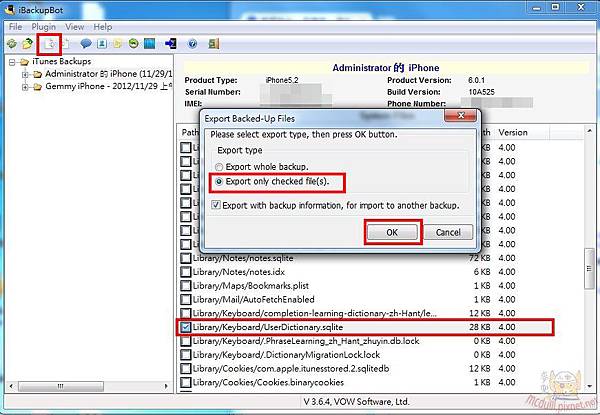
Task: Check the com.apple.itunesstored.2.sqlitedb checkbox
Action: click(186, 369)
